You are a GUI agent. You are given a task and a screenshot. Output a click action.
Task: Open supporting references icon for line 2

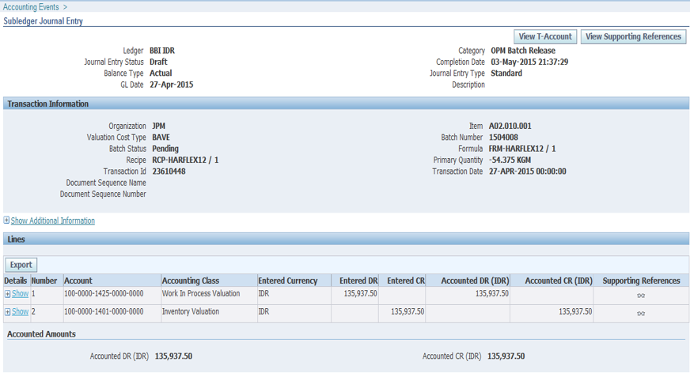(641, 314)
